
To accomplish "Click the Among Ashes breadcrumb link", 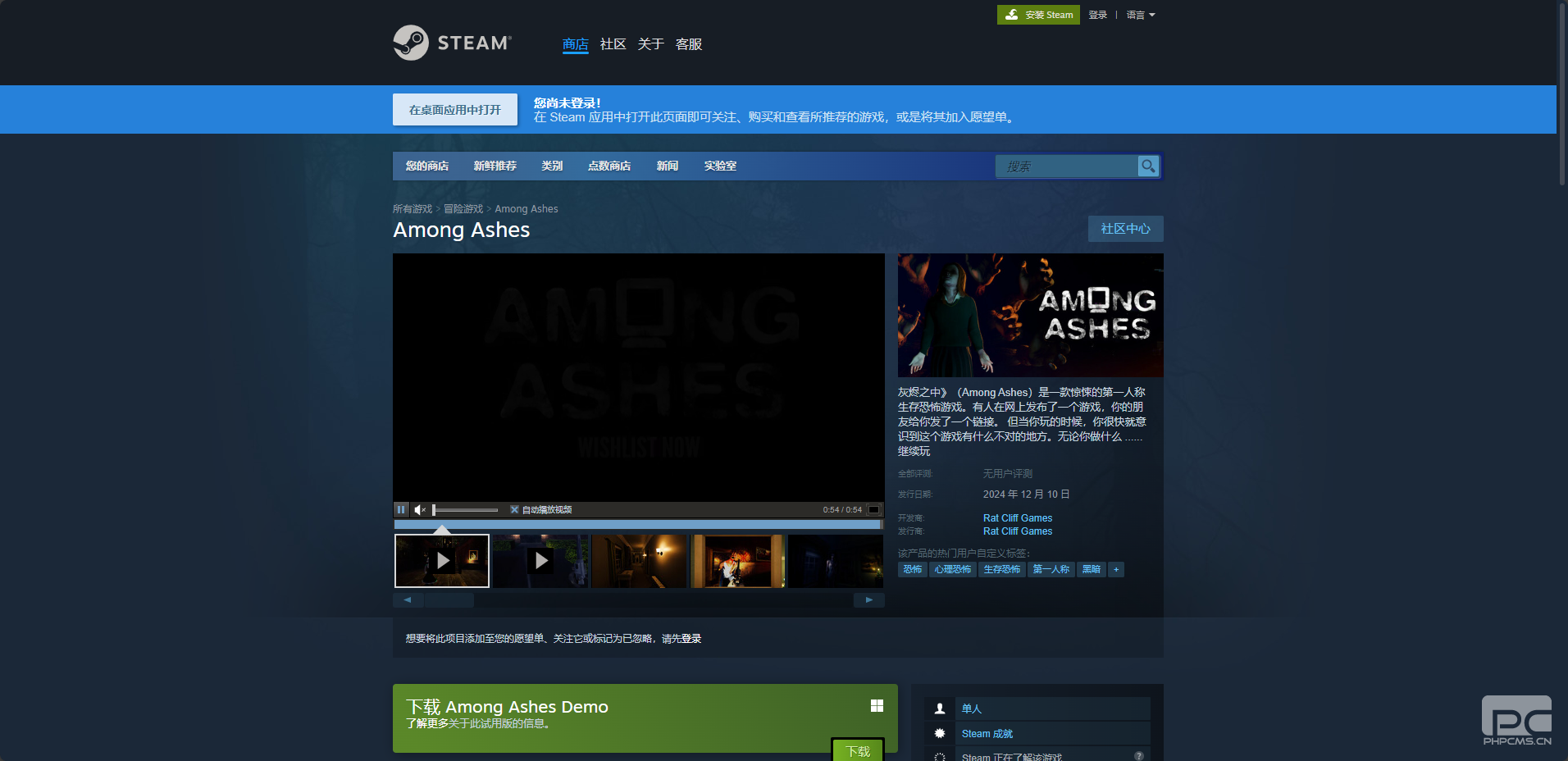I will click(526, 209).
